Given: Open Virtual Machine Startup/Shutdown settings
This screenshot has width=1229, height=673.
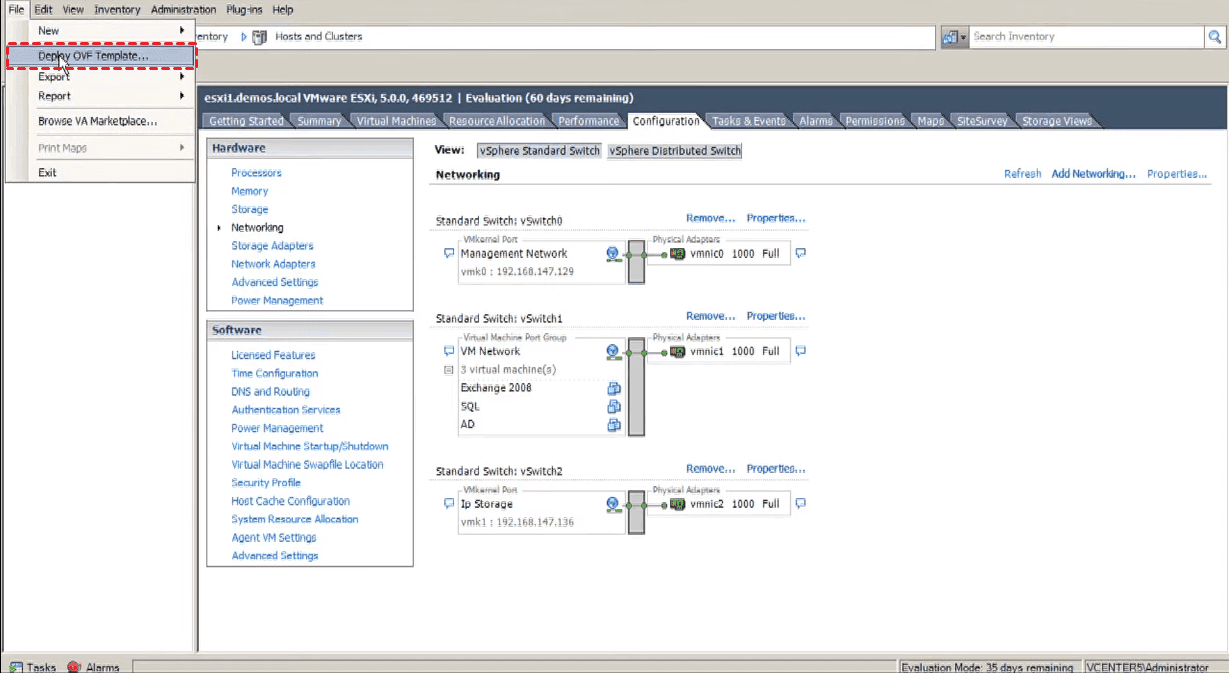Looking at the screenshot, I should click(x=310, y=446).
